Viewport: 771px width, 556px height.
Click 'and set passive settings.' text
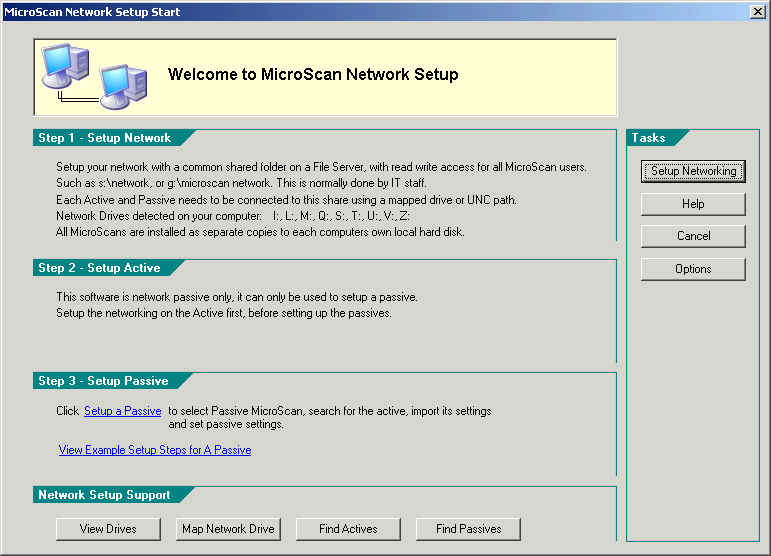226,424
